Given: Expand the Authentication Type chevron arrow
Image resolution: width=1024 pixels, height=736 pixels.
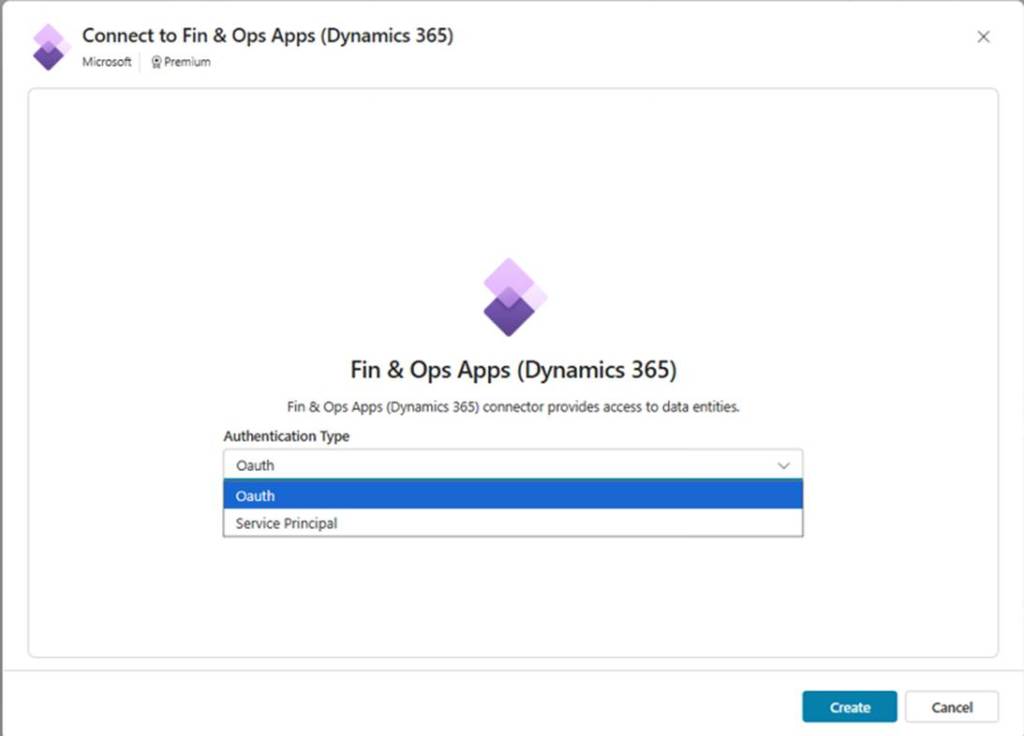Looking at the screenshot, I should pos(783,465).
